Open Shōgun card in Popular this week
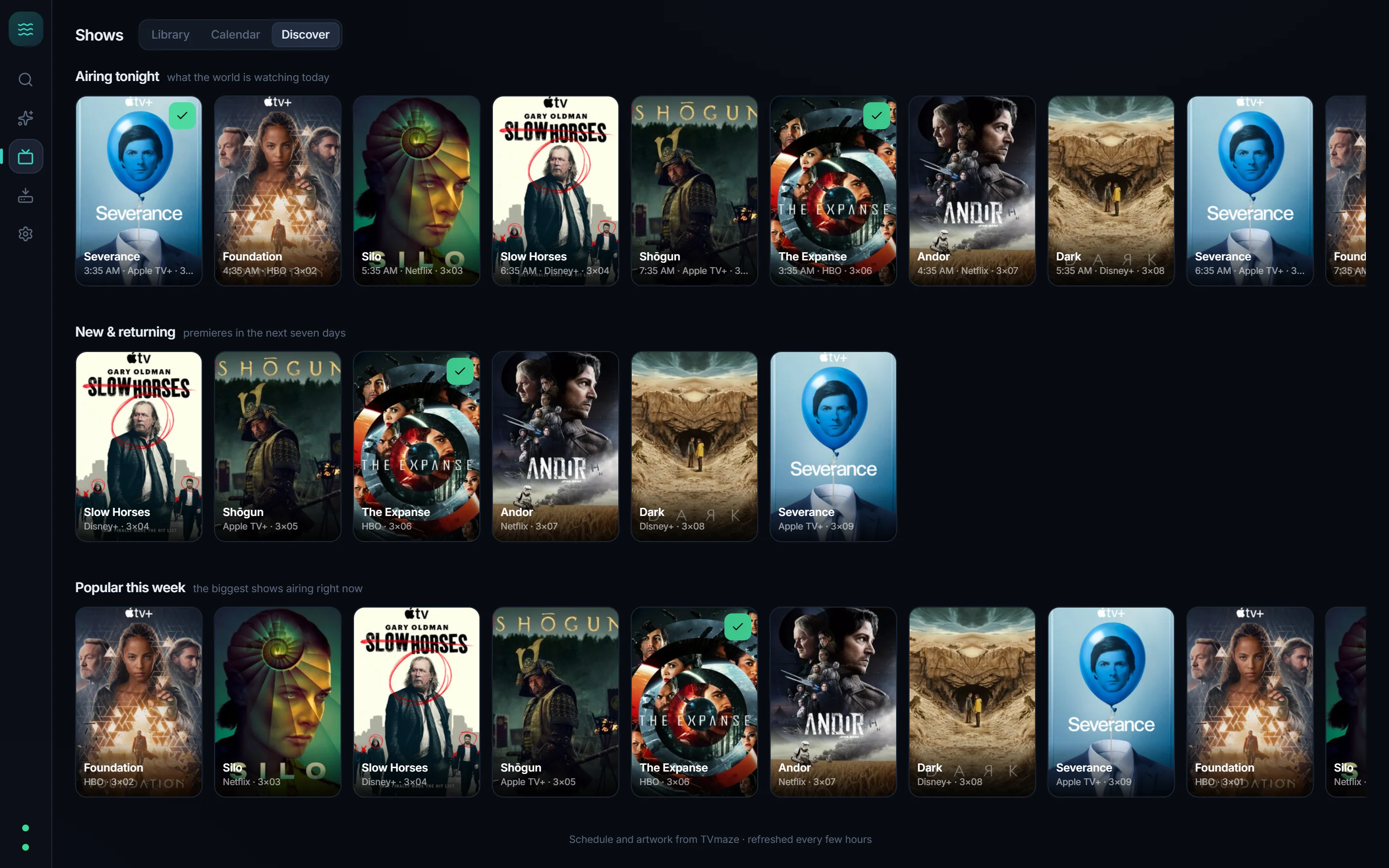The height and width of the screenshot is (868, 1389). [x=556, y=702]
